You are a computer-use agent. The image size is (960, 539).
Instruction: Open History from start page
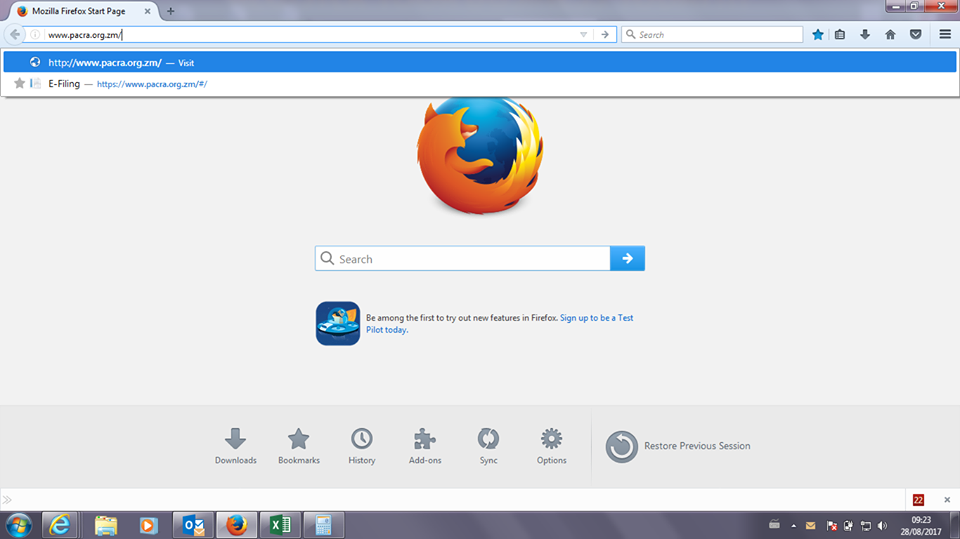362,447
